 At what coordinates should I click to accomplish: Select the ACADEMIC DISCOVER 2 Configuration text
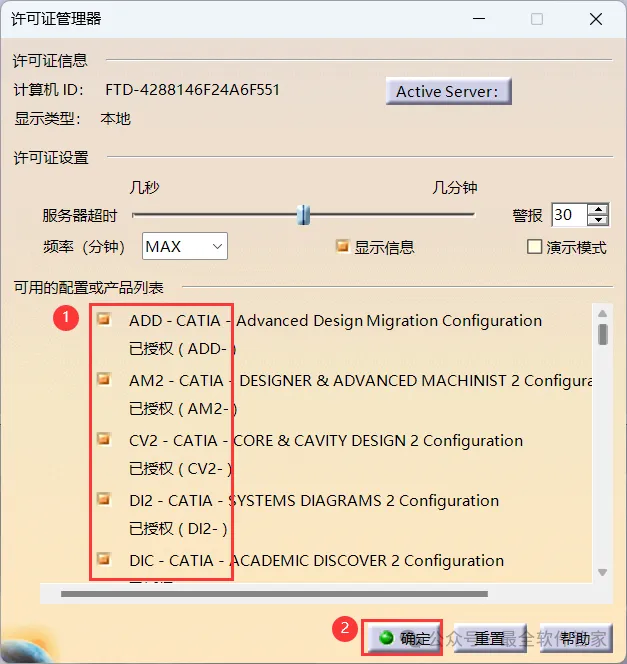click(367, 561)
